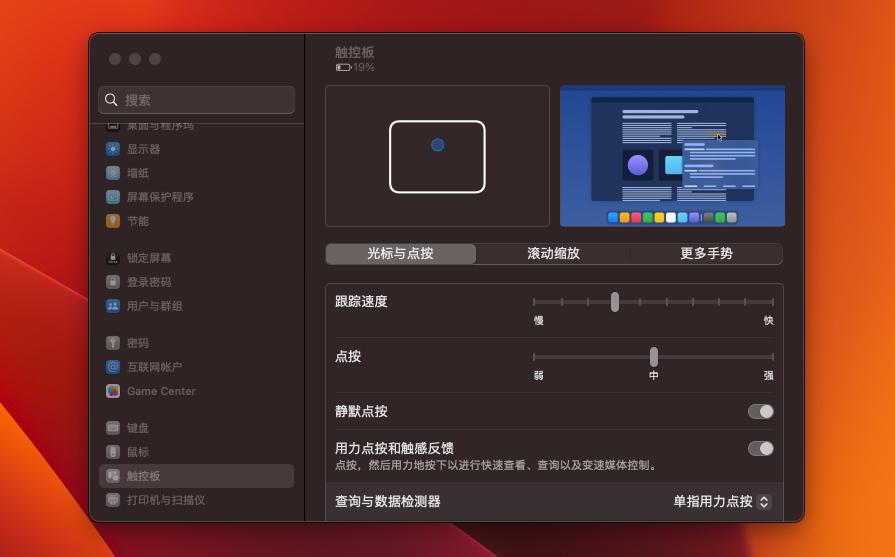Image resolution: width=895 pixels, height=557 pixels.
Task: Toggle Force Click and haptic feedback (用力点按和触感反馈) switch
Action: [761, 449]
